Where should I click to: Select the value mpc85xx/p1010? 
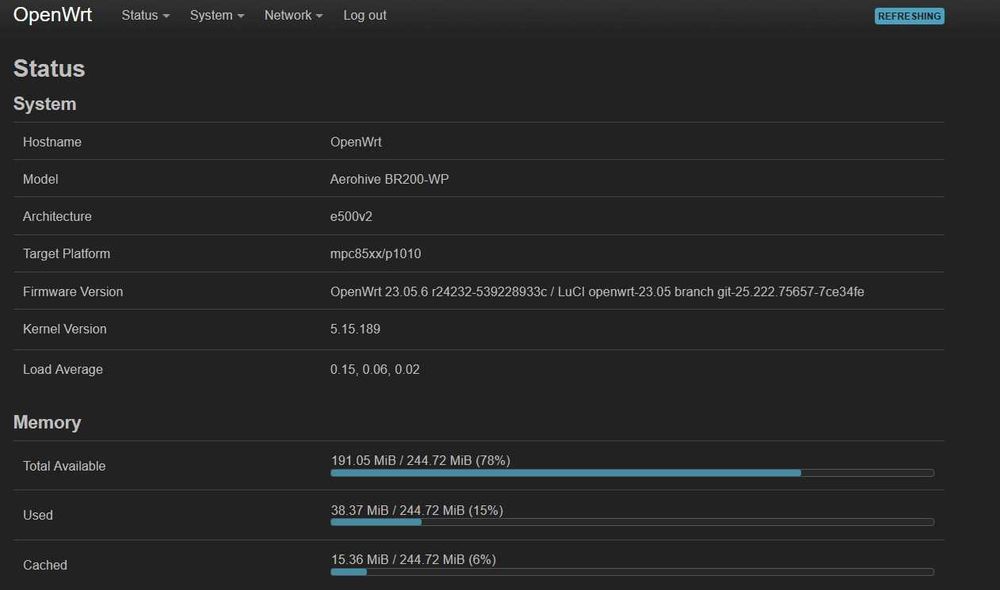[376, 254]
